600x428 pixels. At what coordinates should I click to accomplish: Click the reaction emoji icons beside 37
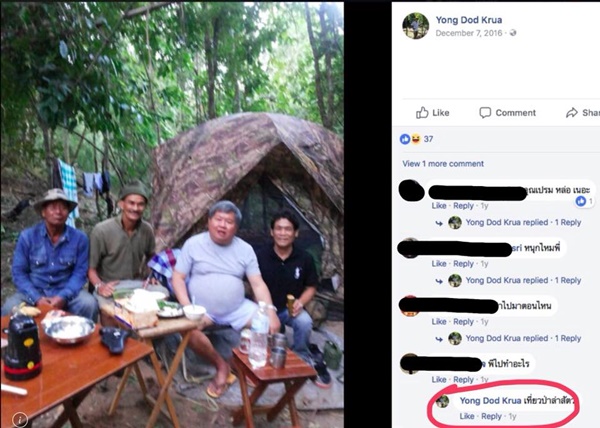(409, 139)
